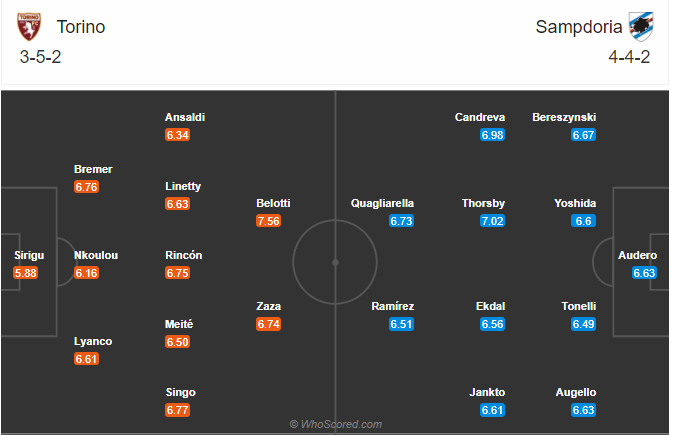Select player Candreva's name

[481, 117]
